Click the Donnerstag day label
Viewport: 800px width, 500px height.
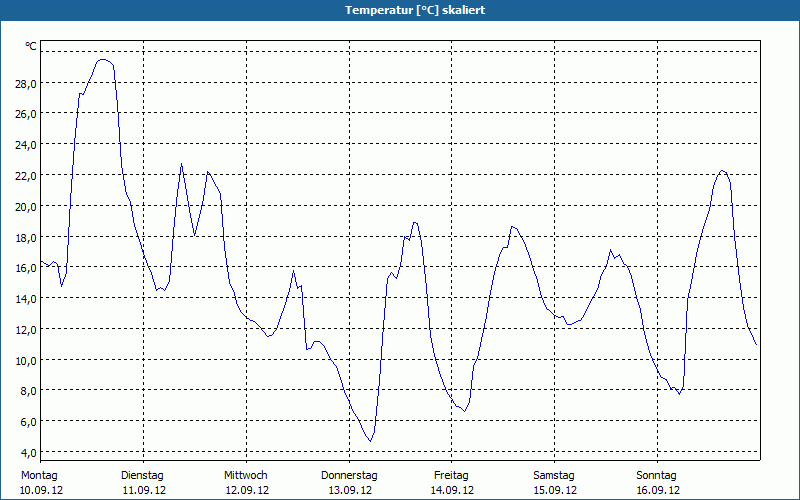[x=349, y=476]
